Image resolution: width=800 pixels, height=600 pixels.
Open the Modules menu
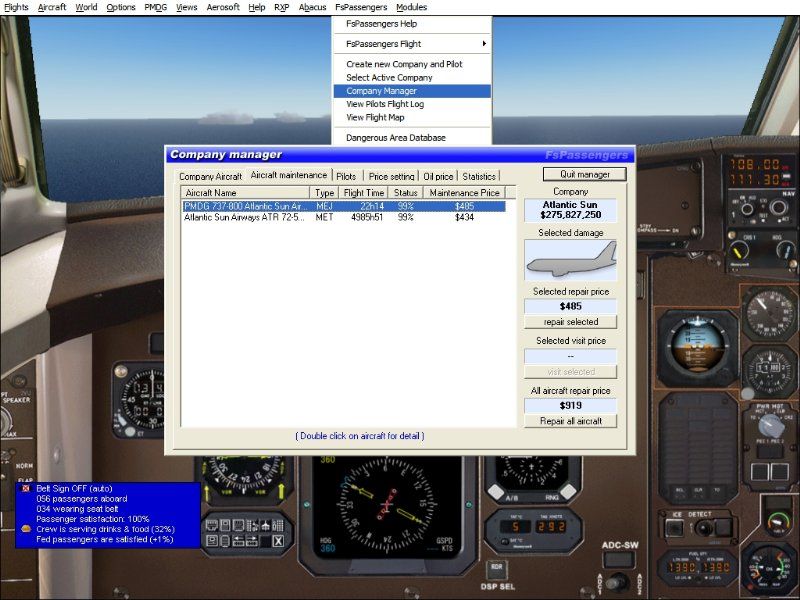click(x=411, y=7)
